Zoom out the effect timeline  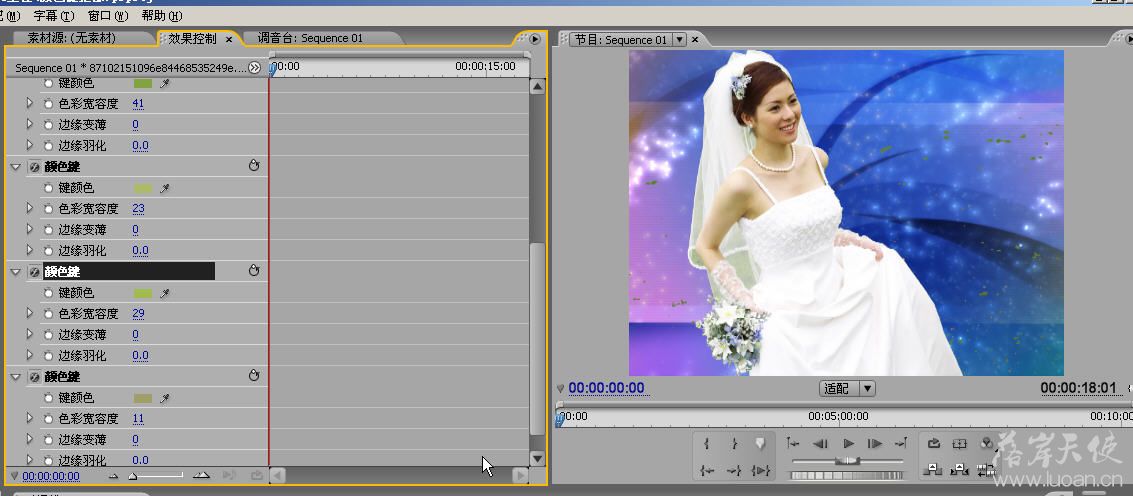click(x=113, y=476)
